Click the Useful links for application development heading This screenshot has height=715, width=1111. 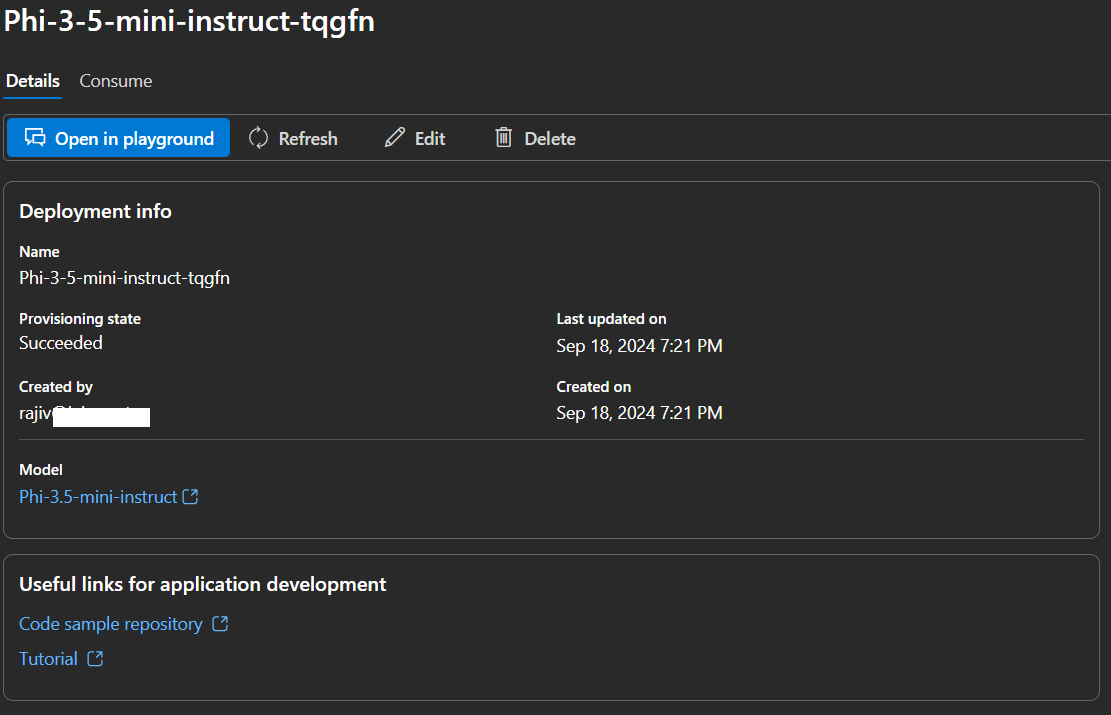203,584
